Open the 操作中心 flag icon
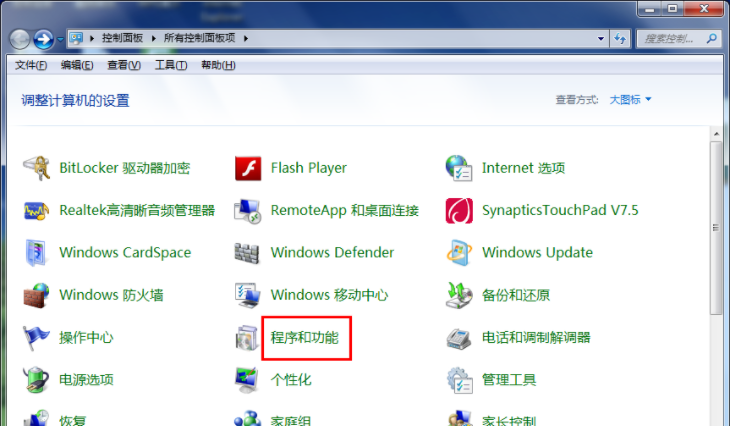 (36, 338)
